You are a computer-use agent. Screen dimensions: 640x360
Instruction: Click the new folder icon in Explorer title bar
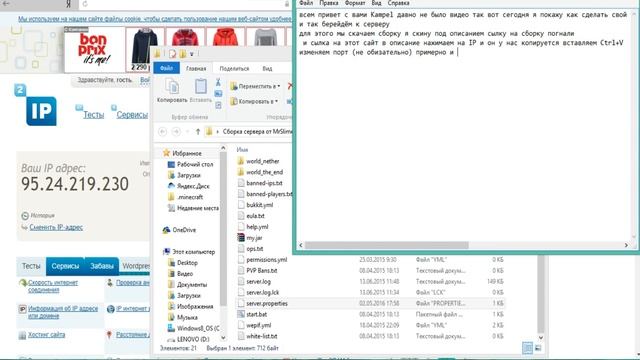pyautogui.click(x=182, y=53)
